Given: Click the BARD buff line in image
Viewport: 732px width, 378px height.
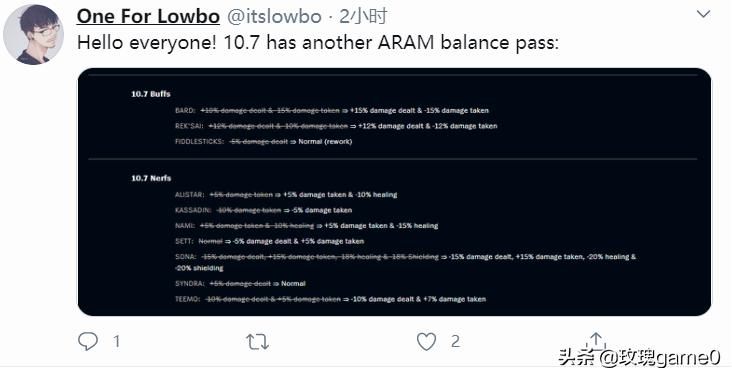Looking at the screenshot, I should click(332, 111).
